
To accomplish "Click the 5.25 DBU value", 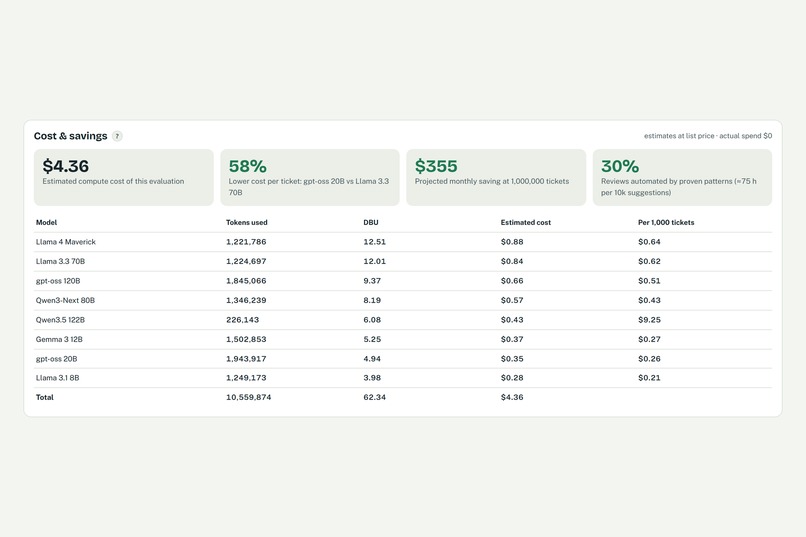I will click(x=372, y=339).
